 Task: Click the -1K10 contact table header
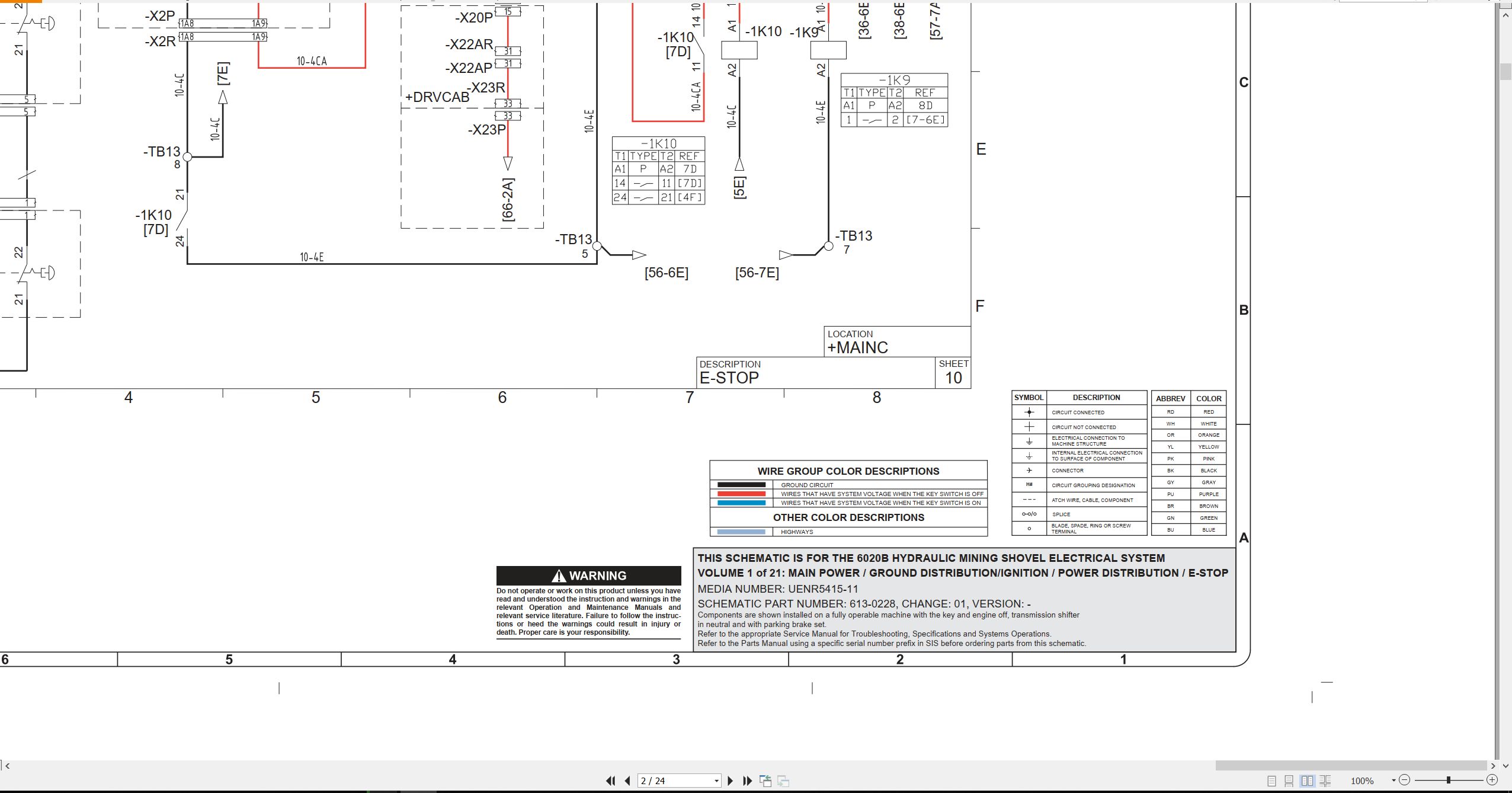coord(658,143)
